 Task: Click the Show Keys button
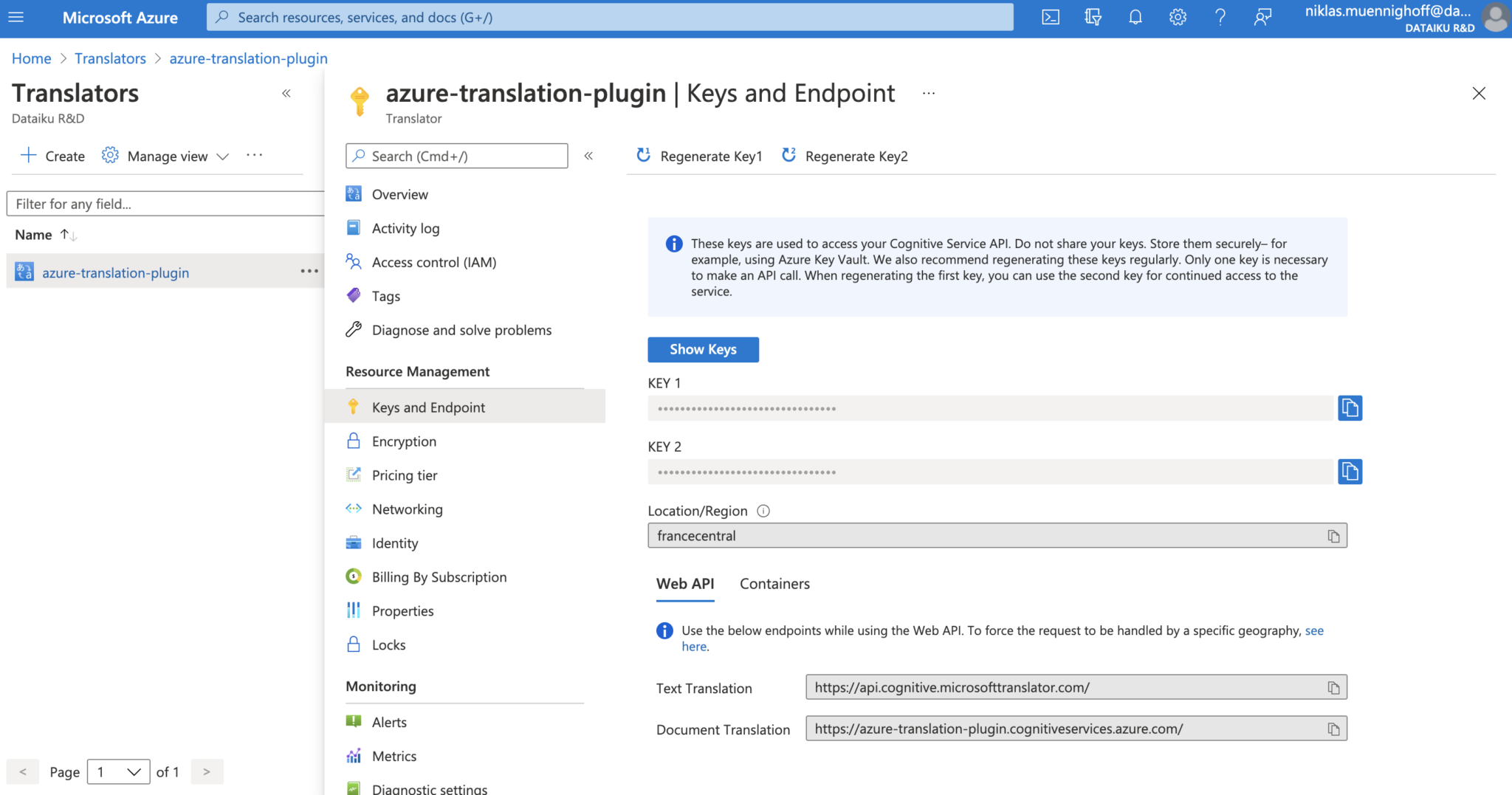pos(703,350)
